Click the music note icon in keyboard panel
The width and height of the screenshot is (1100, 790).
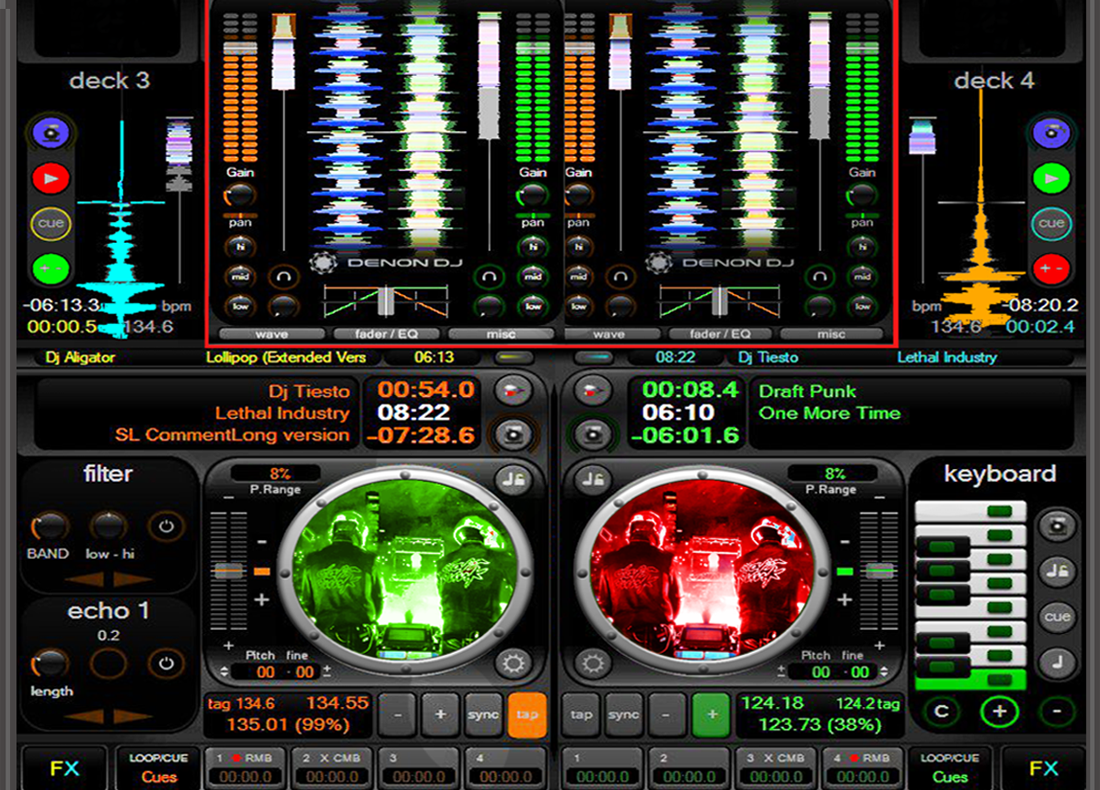tap(1057, 662)
